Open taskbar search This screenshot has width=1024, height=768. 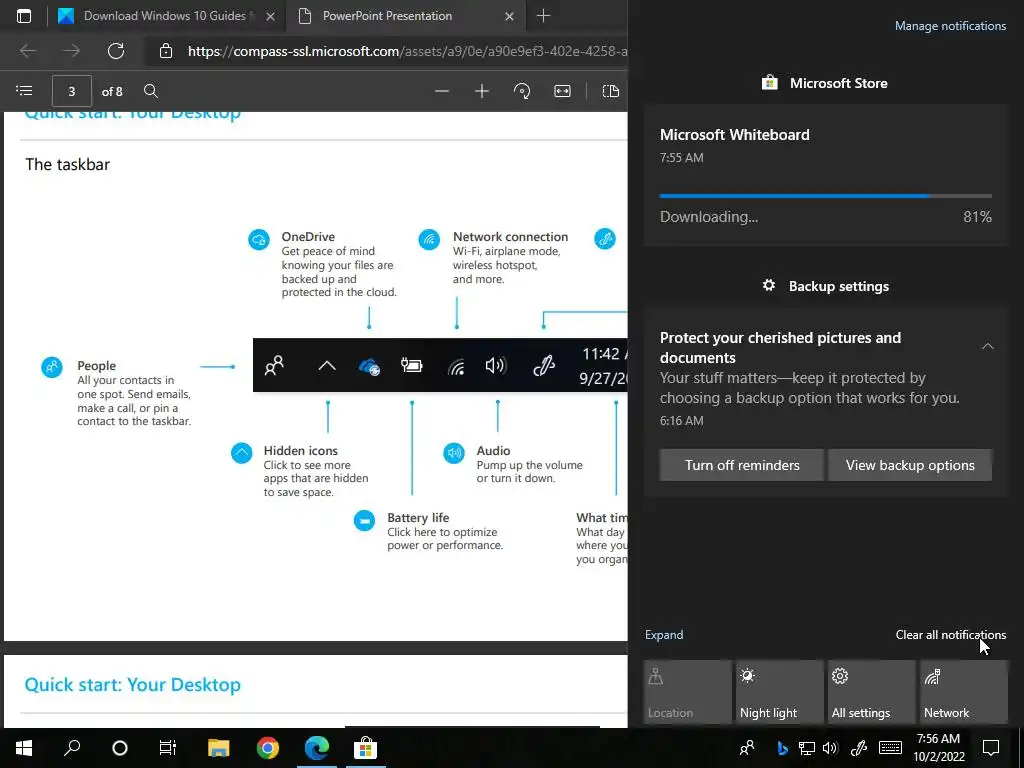[72, 748]
